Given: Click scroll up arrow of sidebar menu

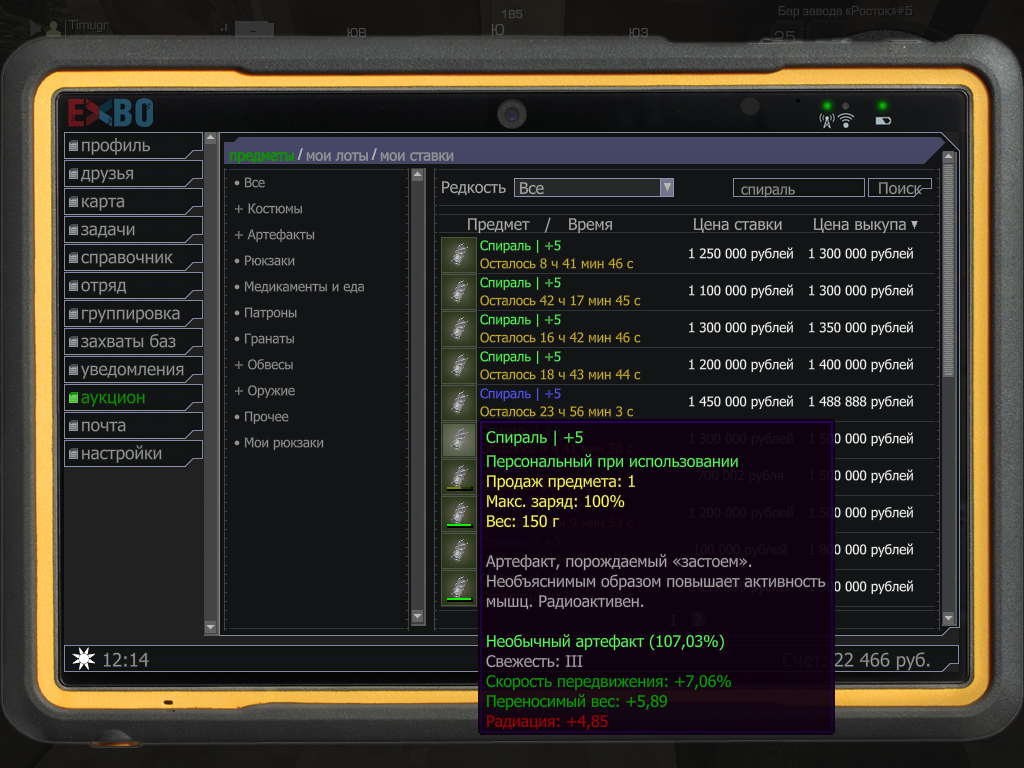Looking at the screenshot, I should coord(210,138).
